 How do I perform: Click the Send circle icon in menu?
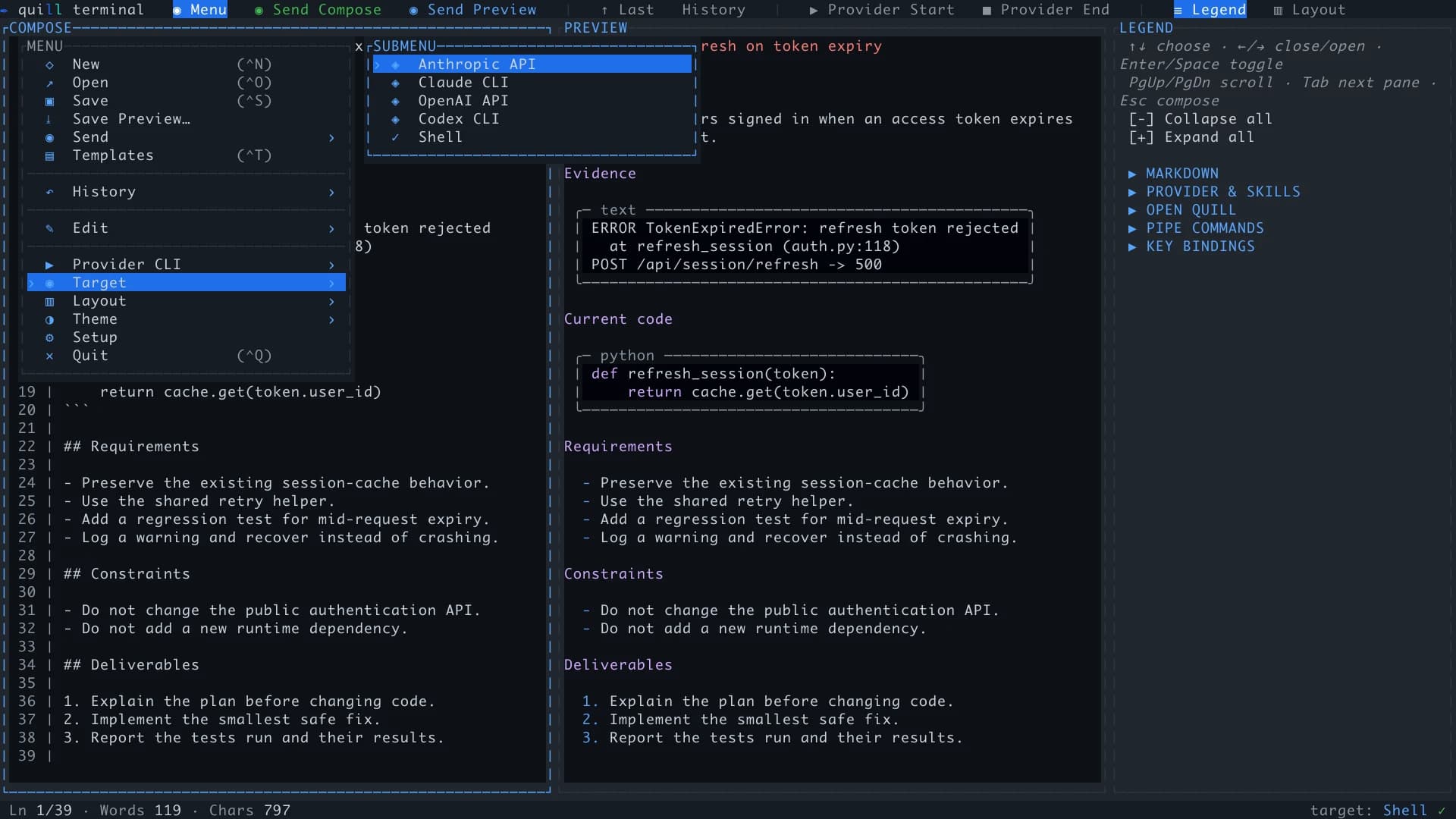point(49,137)
